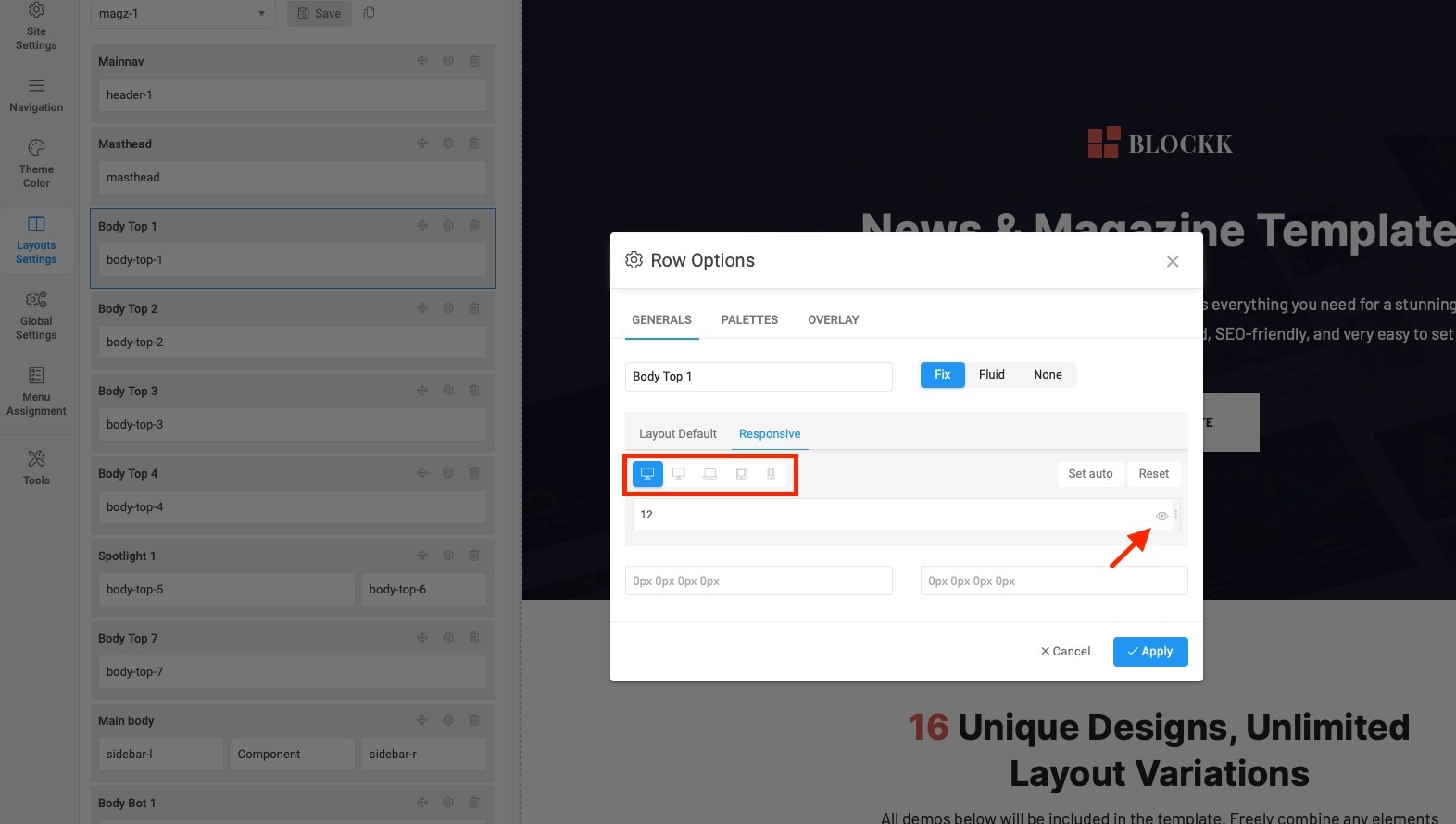Open settings gear of Body Top 1 row
The height and width of the screenshot is (824, 1456).
[x=448, y=226]
